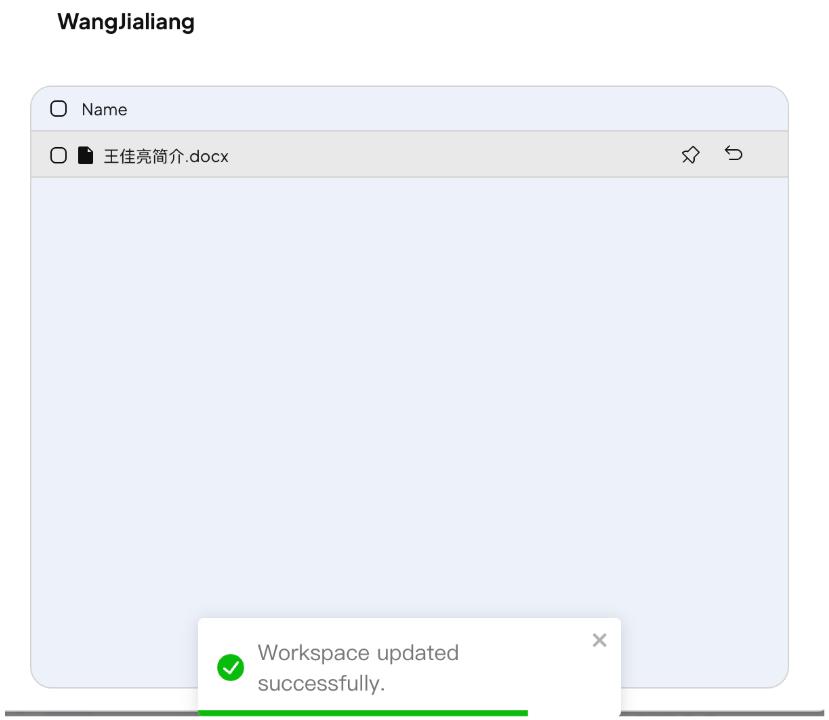Pin 王佳亮简介.docx to the workspace
The height and width of the screenshot is (720, 829).
(690, 155)
